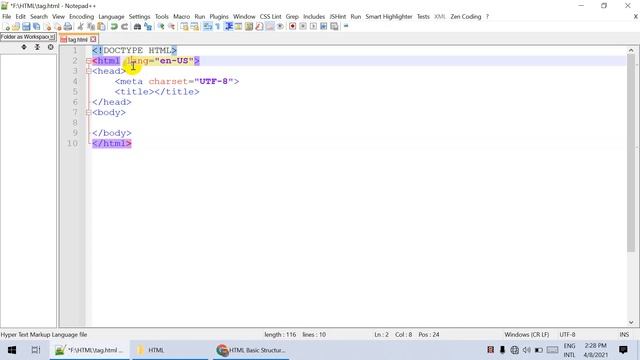Toggle synchronize horizontal scrolling
Screen dimensions: 640x360
click(x=195, y=27)
